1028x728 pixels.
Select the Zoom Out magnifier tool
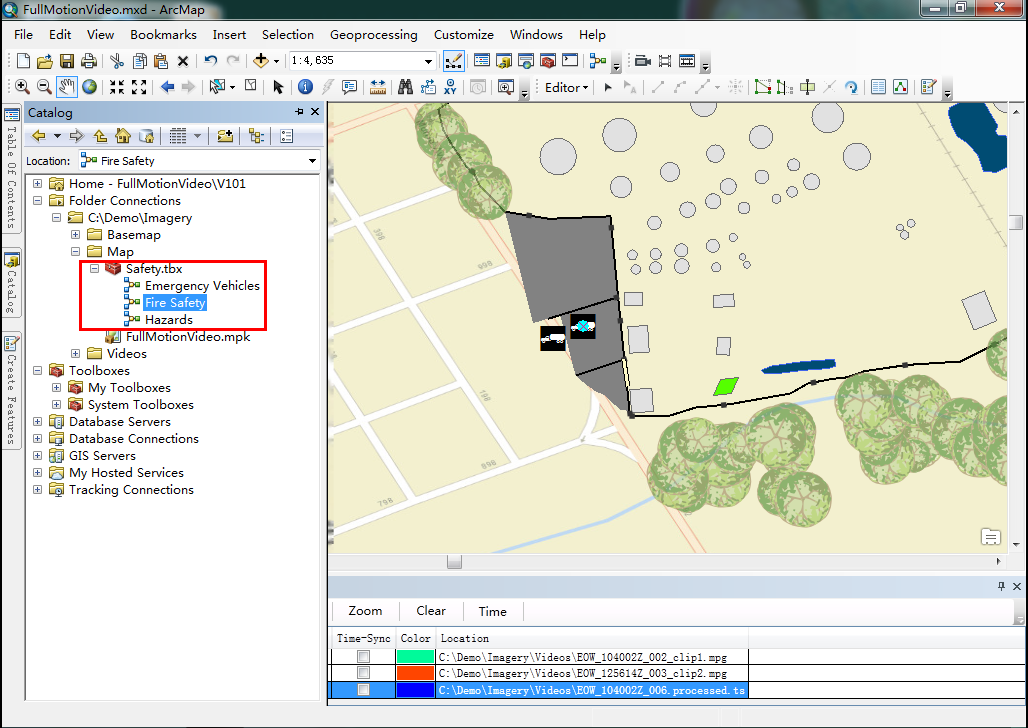(x=44, y=87)
